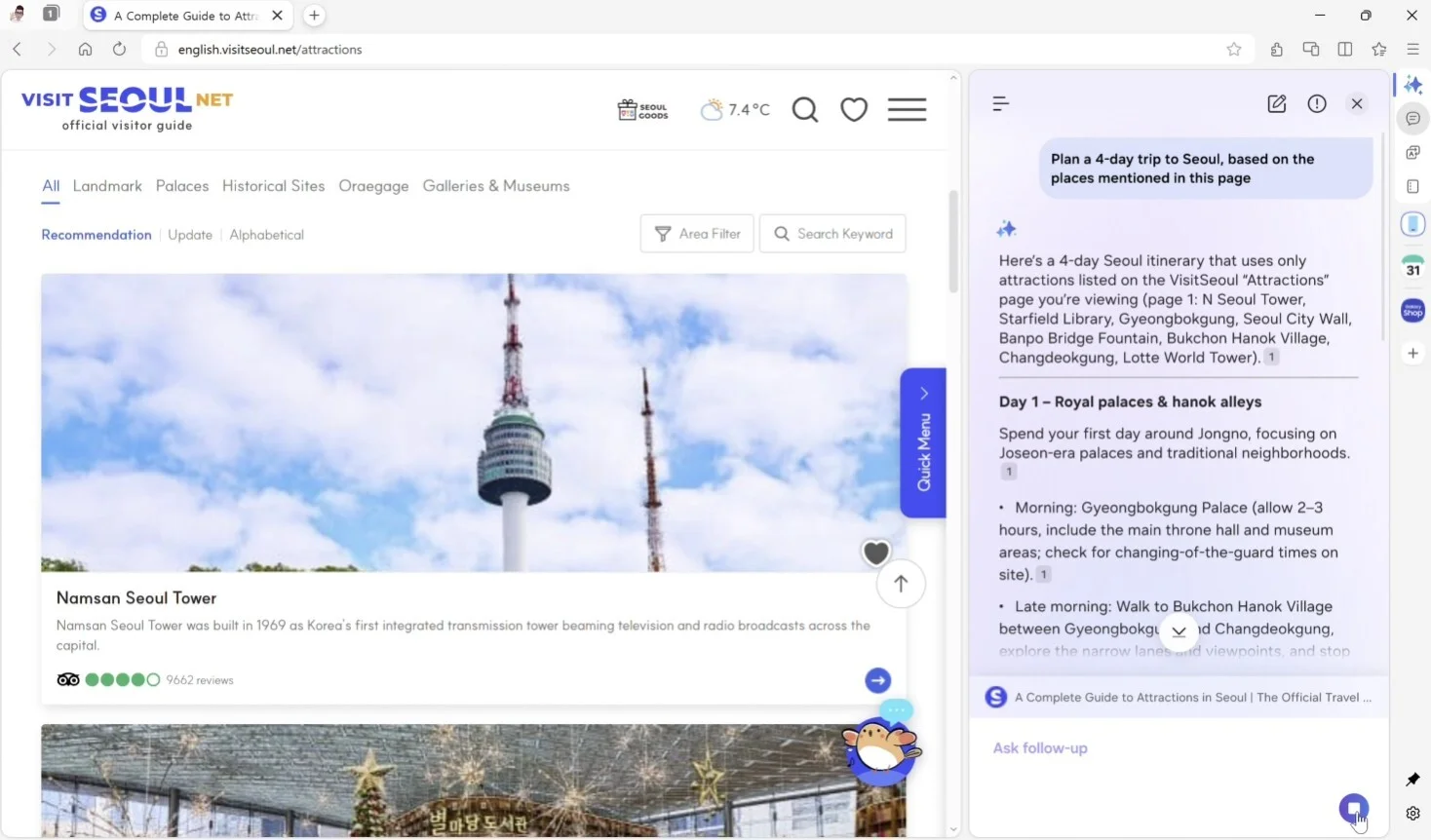The width and height of the screenshot is (1431, 840).
Task: Start a new chat in the AI panel
Action: (x=1277, y=103)
